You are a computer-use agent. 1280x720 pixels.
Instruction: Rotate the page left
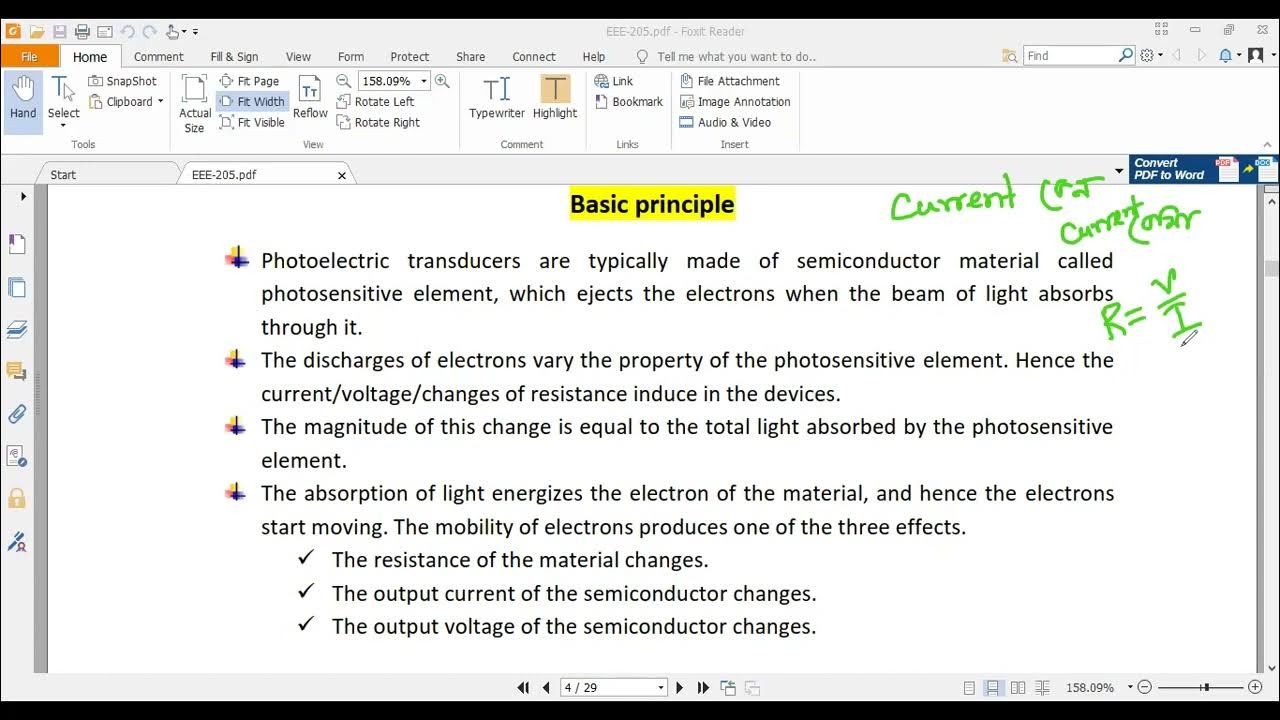[375, 102]
